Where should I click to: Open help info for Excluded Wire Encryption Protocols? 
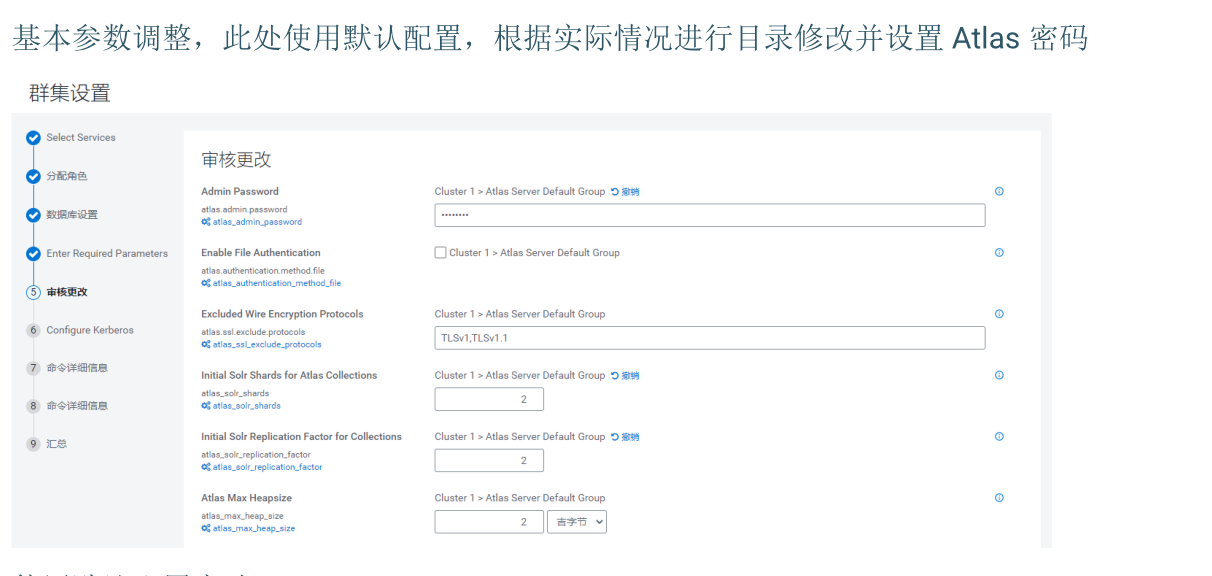click(999, 313)
